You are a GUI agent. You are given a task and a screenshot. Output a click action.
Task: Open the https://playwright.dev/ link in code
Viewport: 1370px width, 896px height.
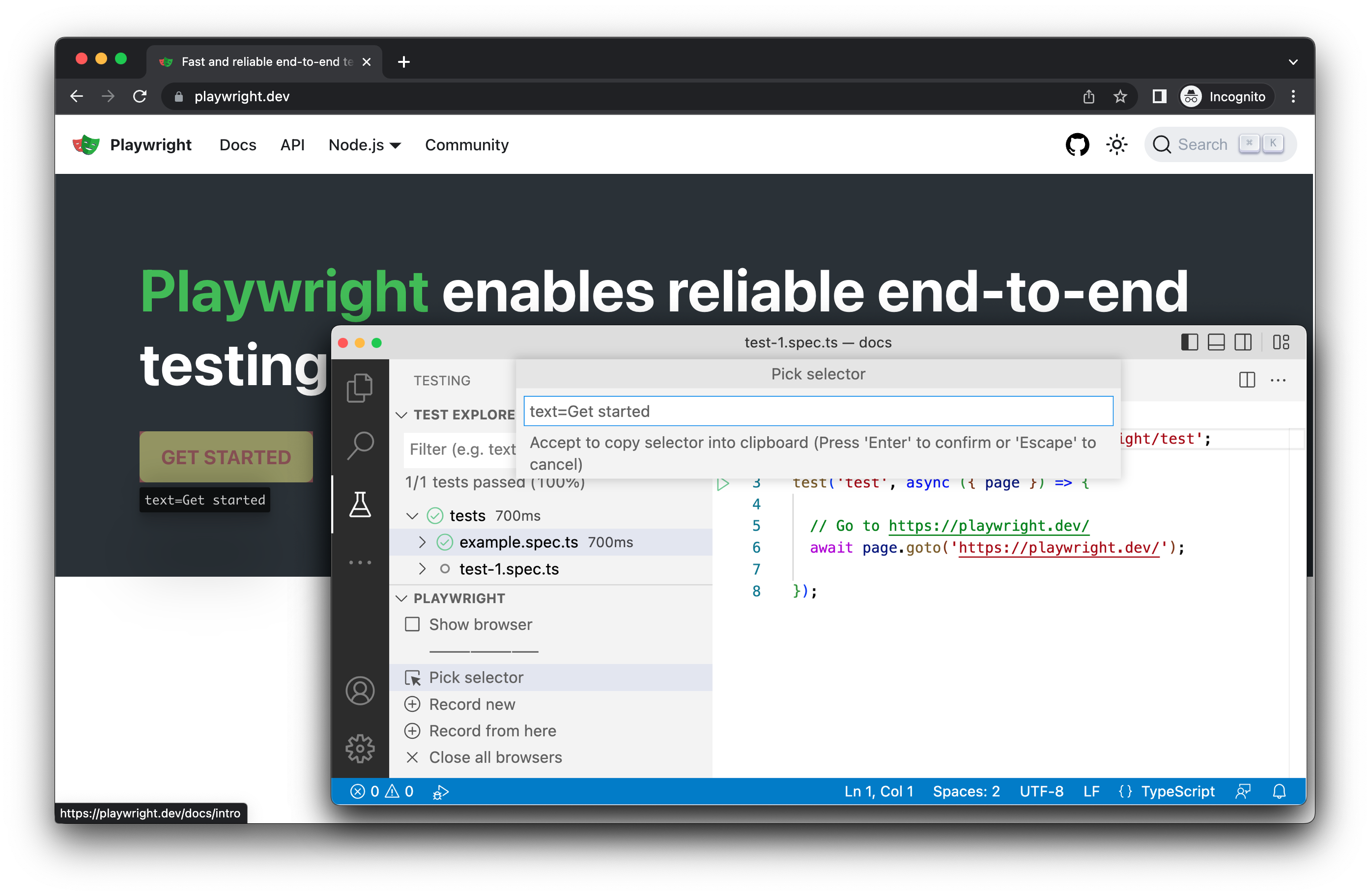point(988,526)
